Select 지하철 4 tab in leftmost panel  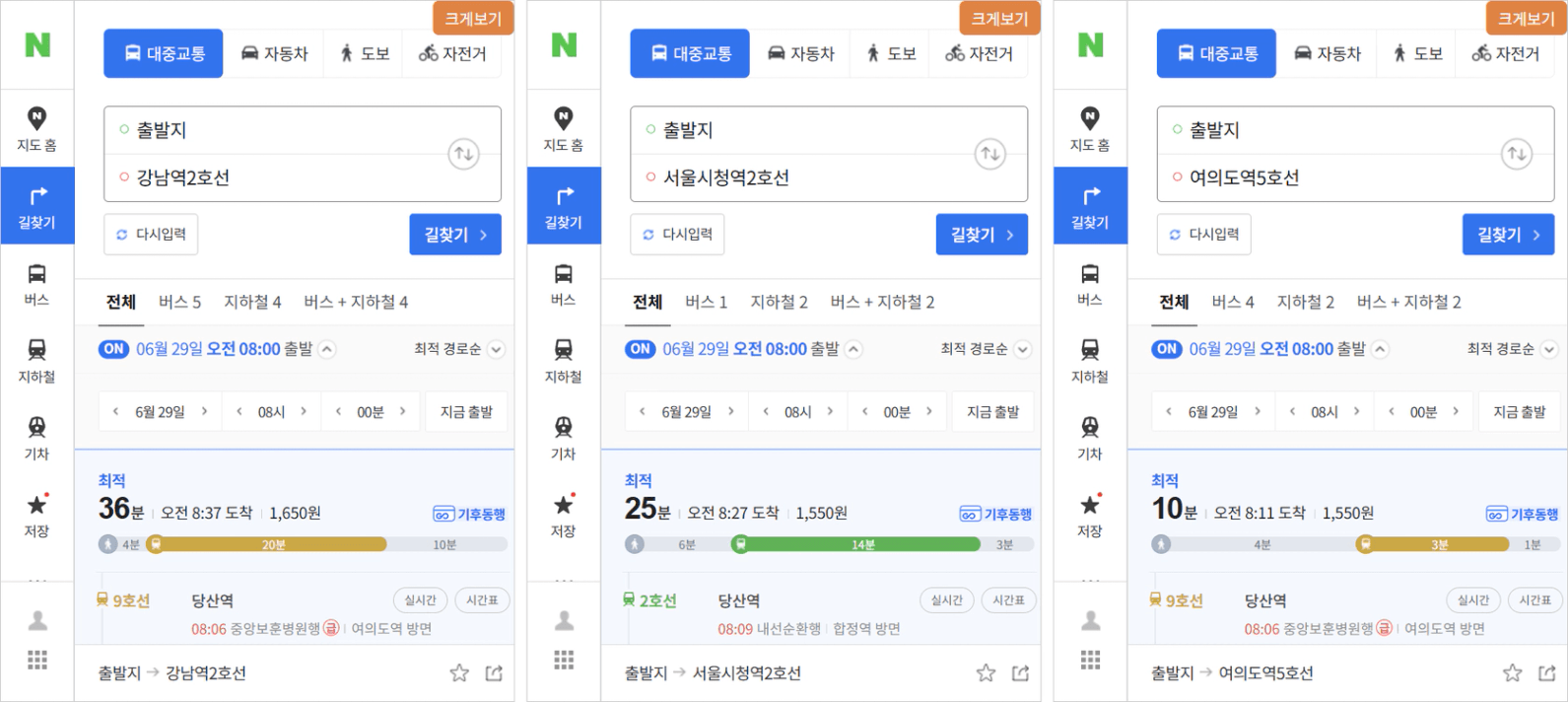click(x=252, y=302)
